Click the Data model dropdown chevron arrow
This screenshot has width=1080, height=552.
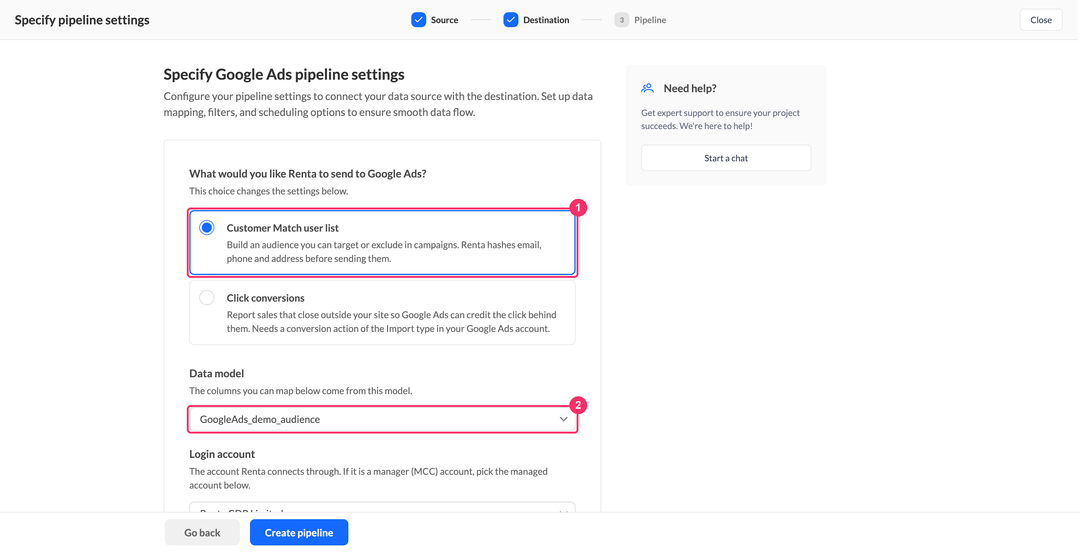[563, 419]
